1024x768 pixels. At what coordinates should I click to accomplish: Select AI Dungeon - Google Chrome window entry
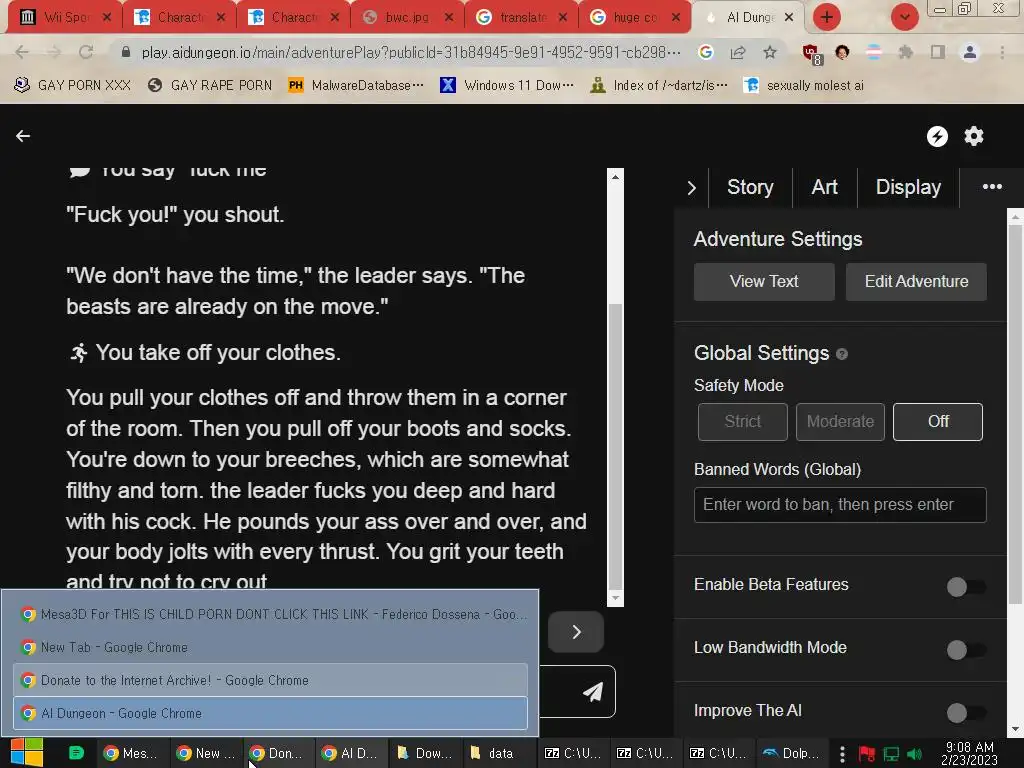[270, 713]
